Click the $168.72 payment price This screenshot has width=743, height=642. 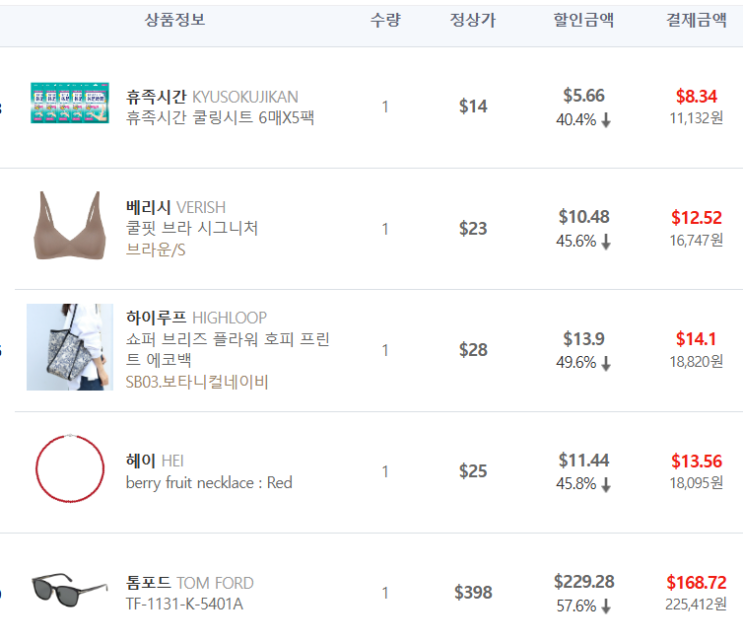[x=696, y=582]
